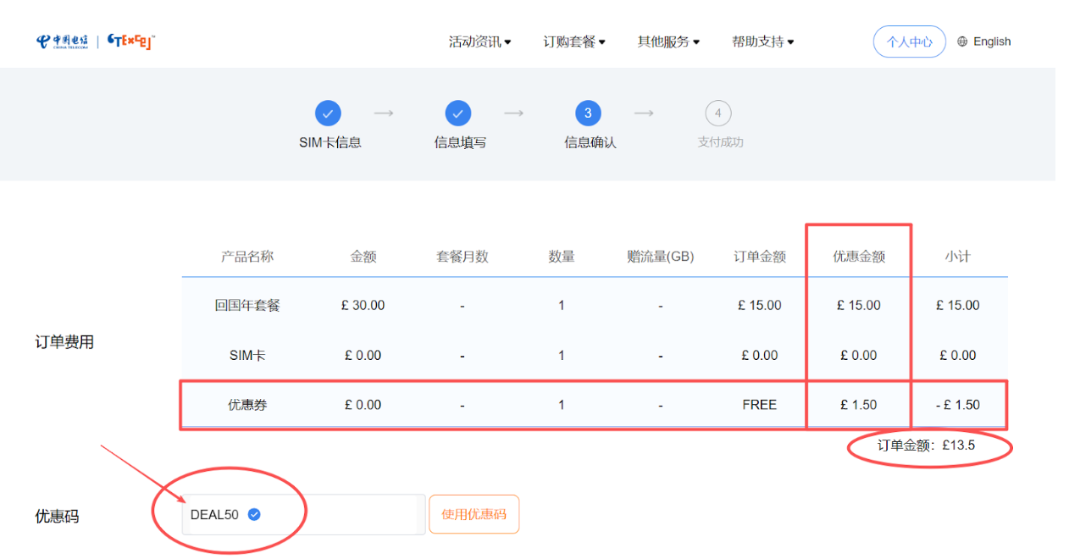This screenshot has width=1080, height=559.
Task: Click the step 4 支付成功 circle
Action: coord(717,113)
